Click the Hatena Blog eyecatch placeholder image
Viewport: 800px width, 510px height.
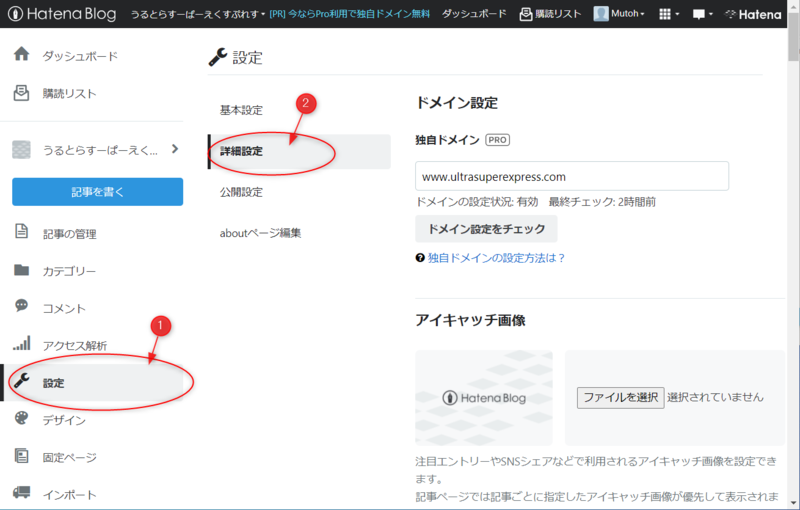click(484, 398)
